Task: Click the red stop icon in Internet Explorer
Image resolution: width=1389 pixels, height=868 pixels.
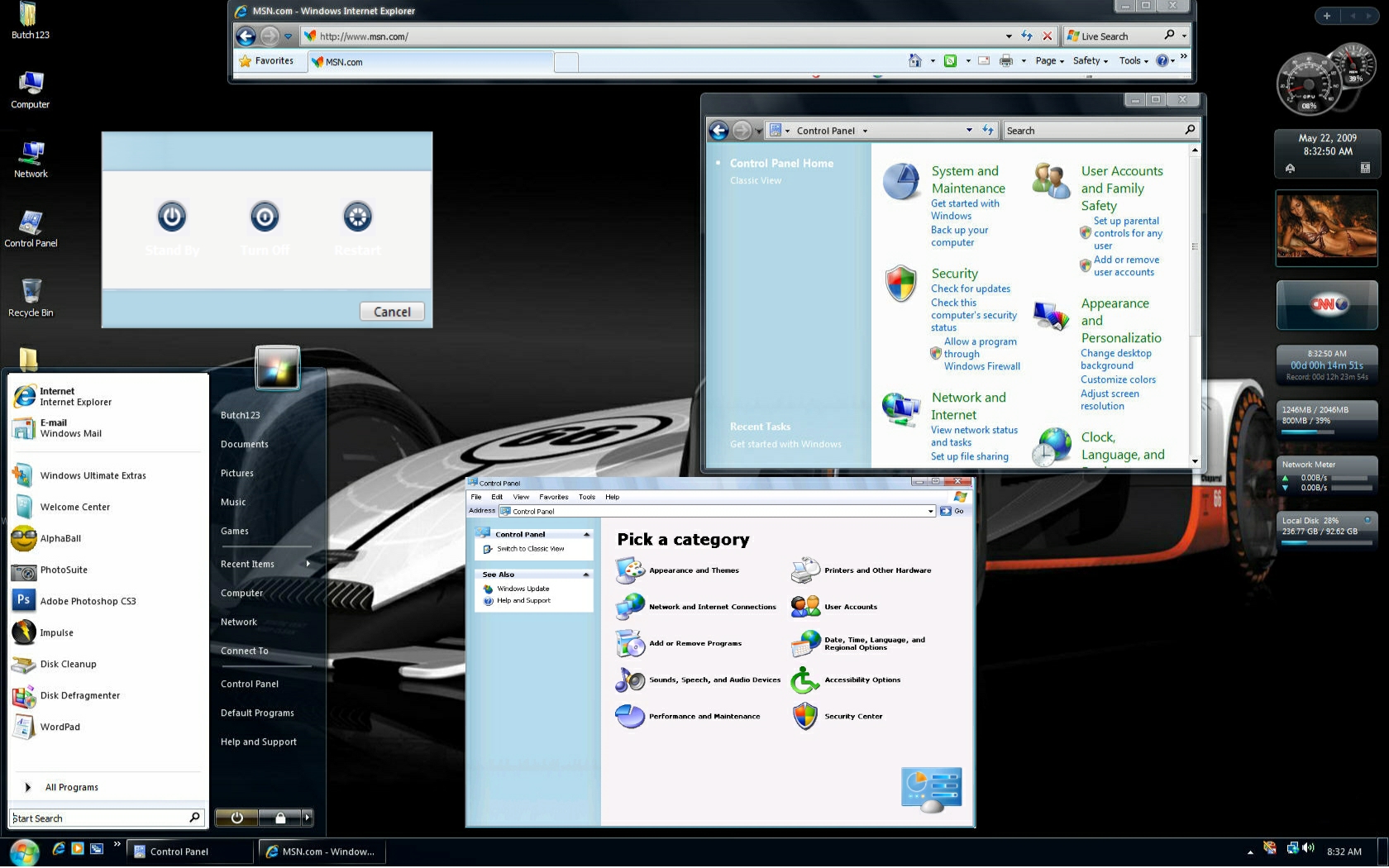Action: [1048, 36]
